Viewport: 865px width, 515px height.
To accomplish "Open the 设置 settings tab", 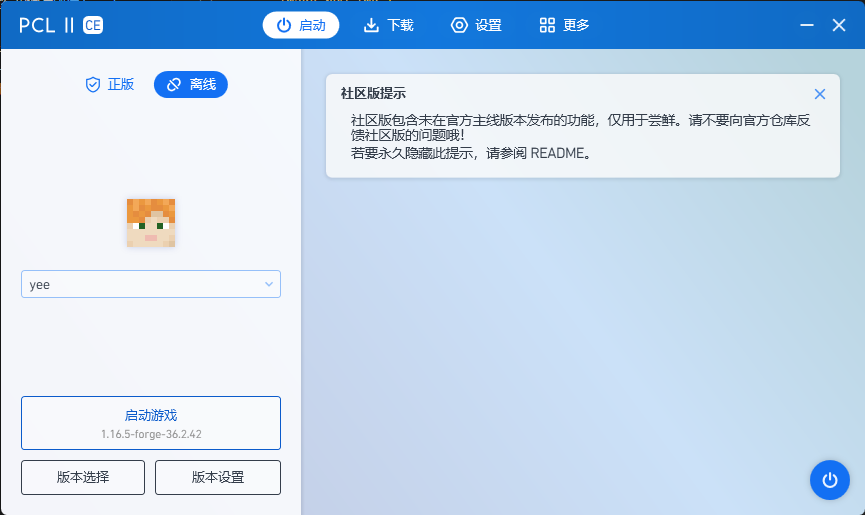I will point(476,25).
